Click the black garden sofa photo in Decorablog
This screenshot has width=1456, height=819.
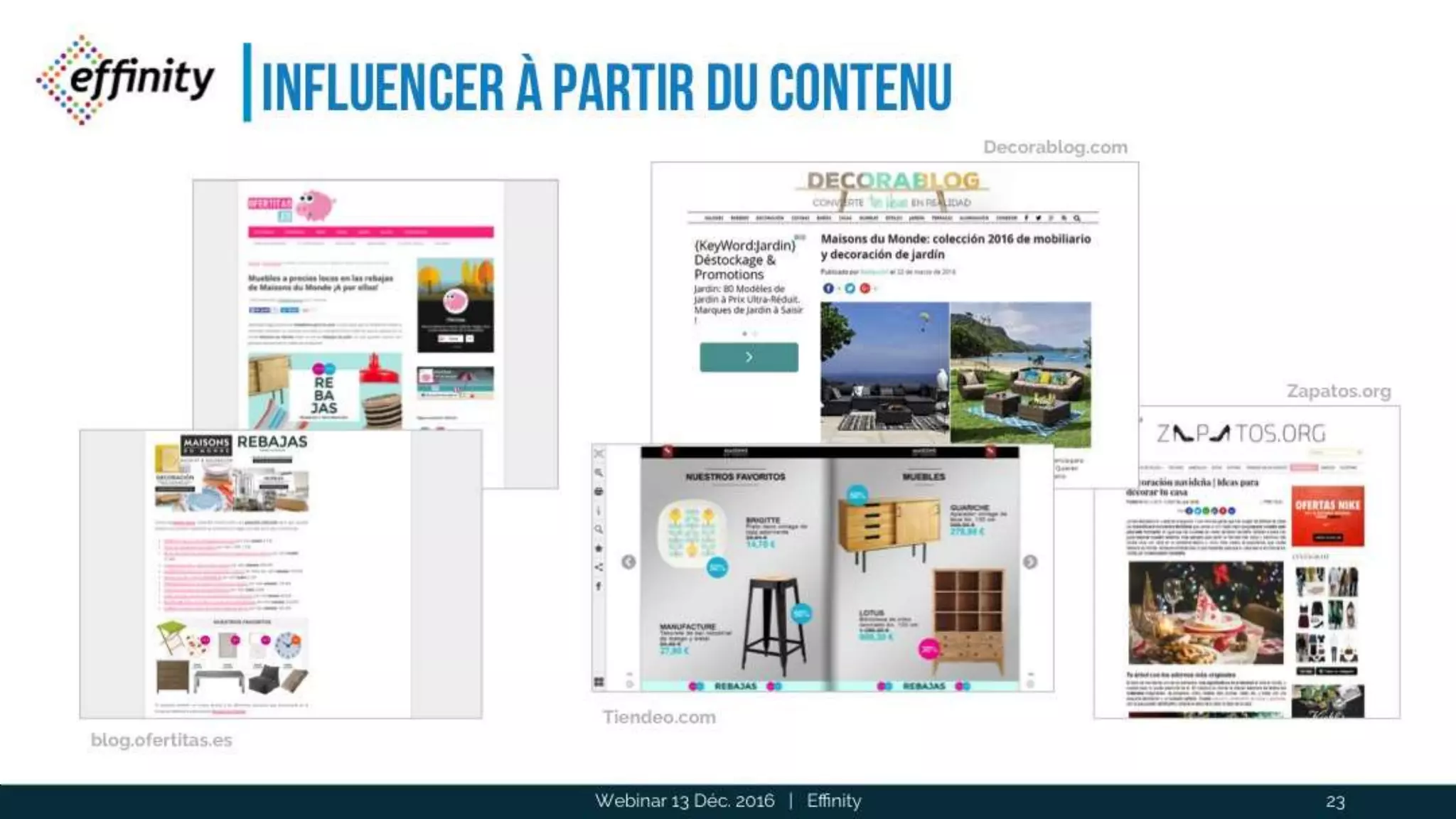pyautogui.click(x=884, y=373)
